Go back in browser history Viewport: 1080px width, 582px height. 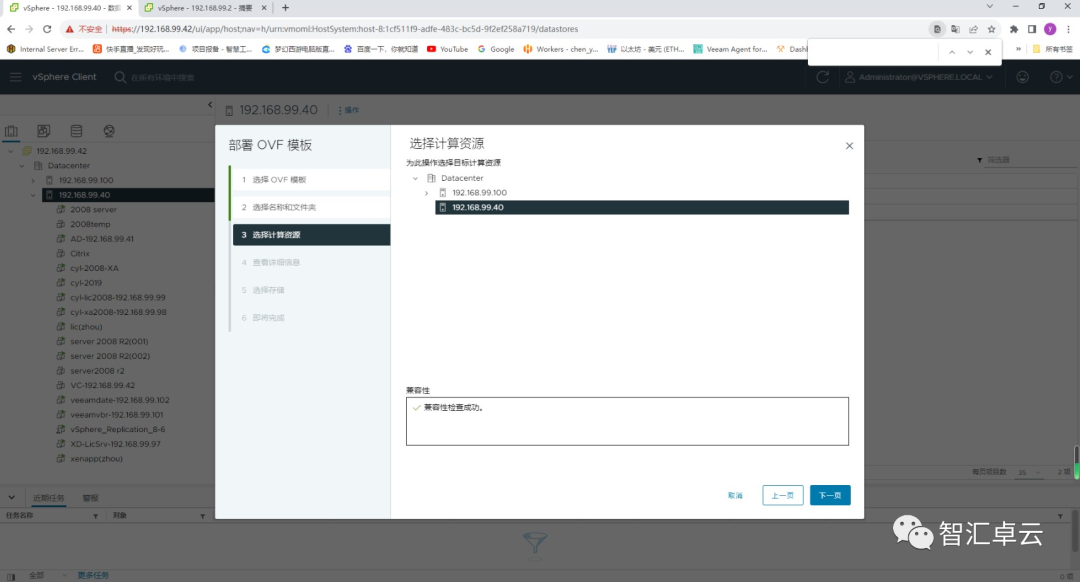click(x=11, y=29)
